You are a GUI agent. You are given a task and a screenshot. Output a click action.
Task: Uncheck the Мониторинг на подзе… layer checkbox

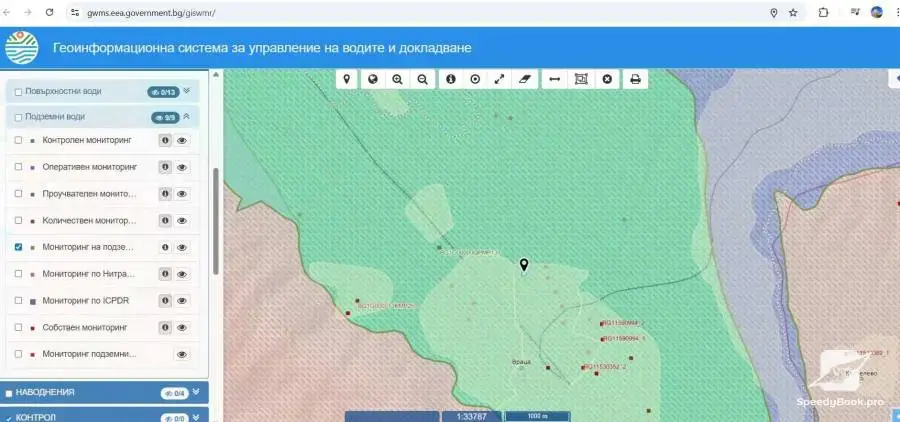pos(18,247)
